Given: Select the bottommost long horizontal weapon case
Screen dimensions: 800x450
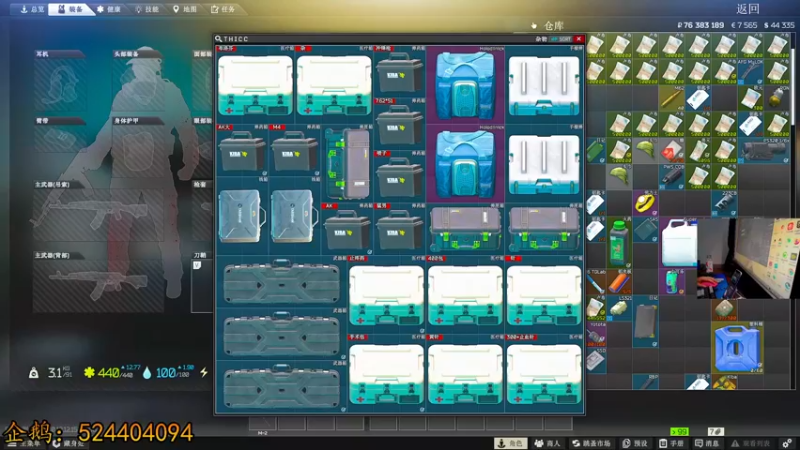Looking at the screenshot, I should coord(282,387).
